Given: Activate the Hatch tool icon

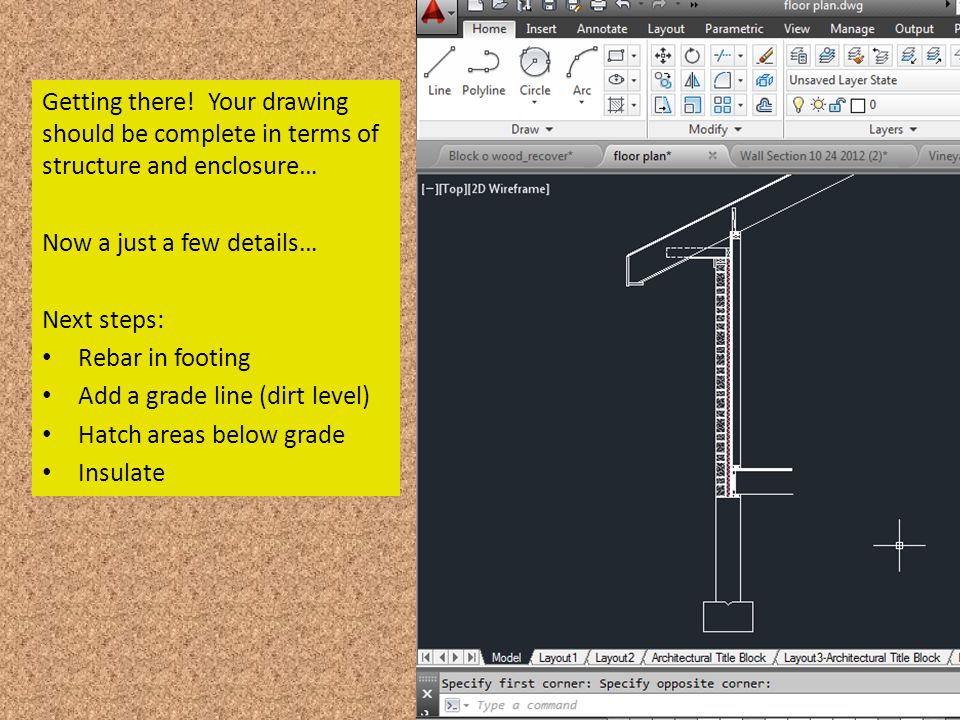Looking at the screenshot, I should click(x=616, y=105).
